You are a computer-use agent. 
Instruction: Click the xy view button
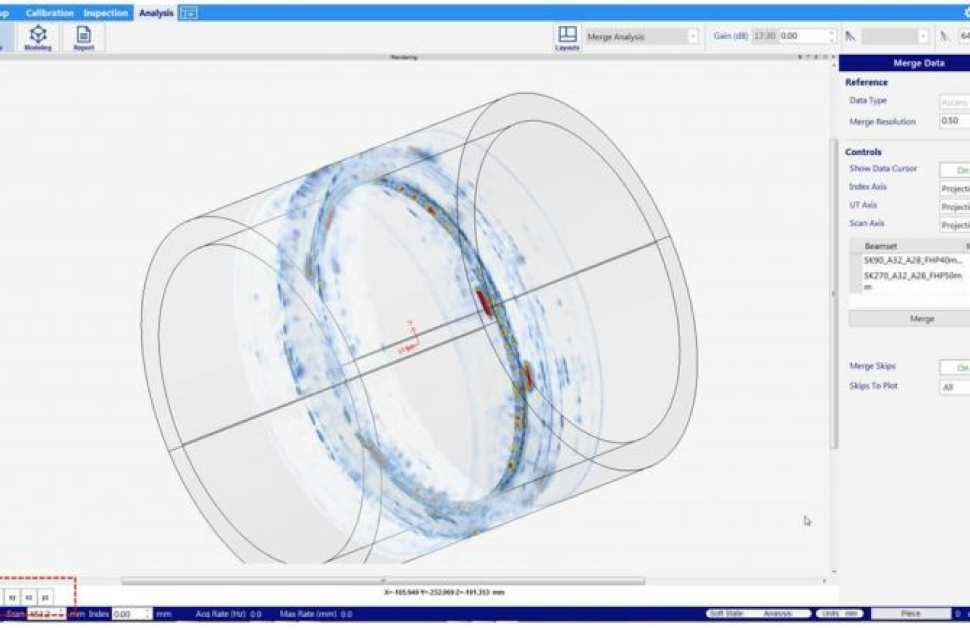(x=12, y=597)
